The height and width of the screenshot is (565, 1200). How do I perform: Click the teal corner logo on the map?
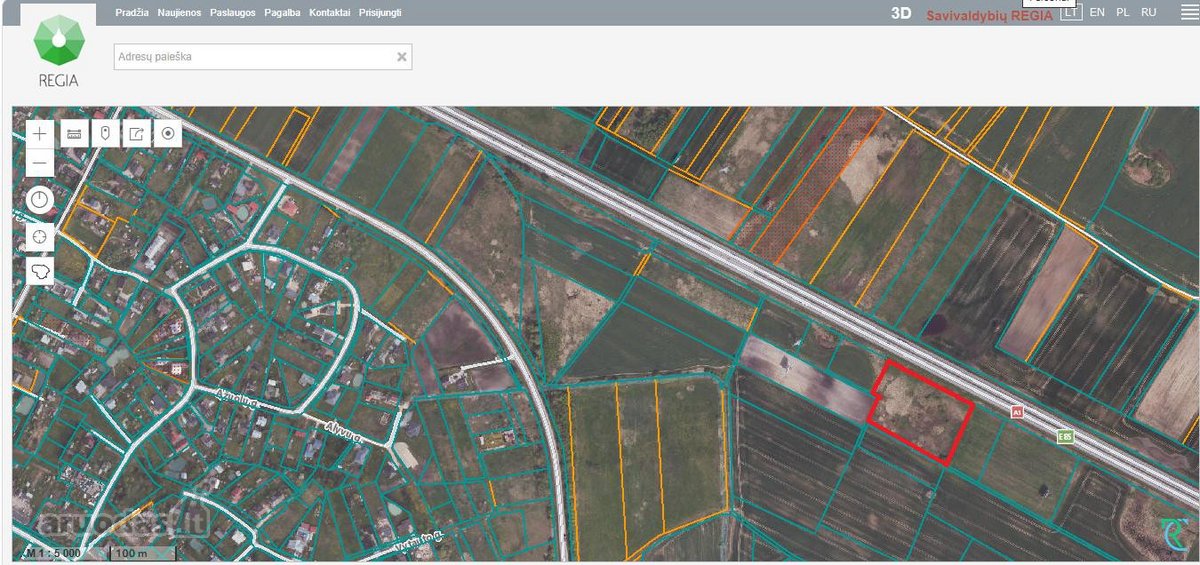[x=1176, y=534]
